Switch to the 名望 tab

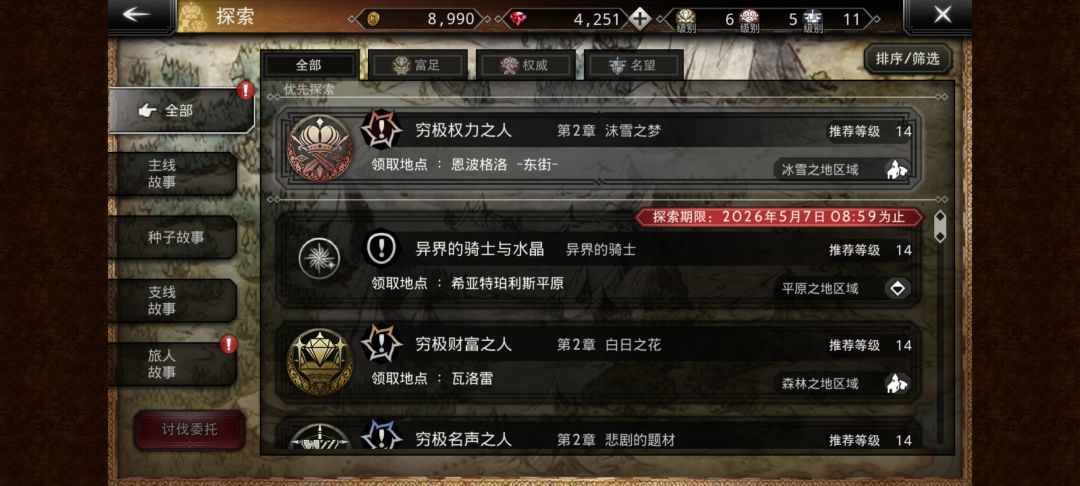coord(634,65)
